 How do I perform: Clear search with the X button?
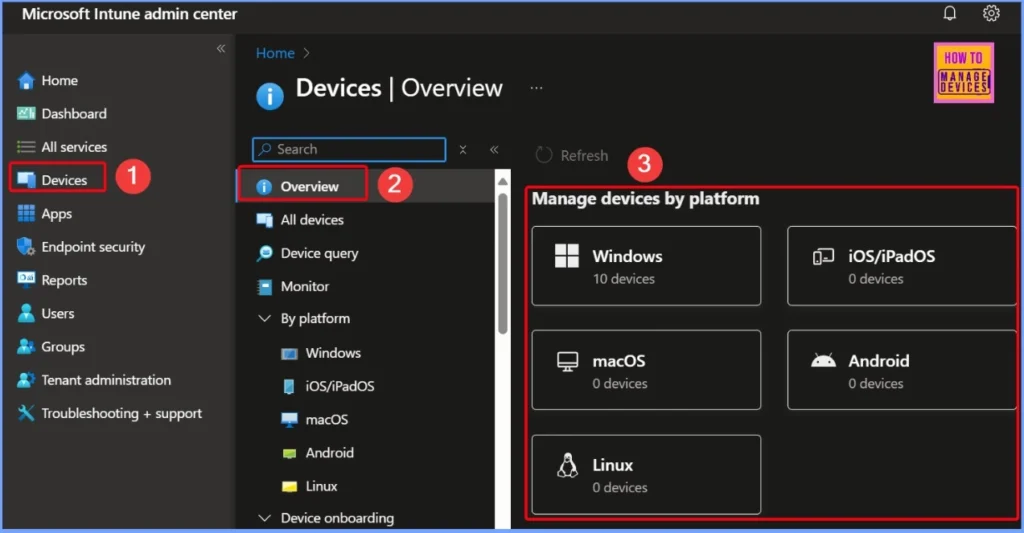click(462, 150)
